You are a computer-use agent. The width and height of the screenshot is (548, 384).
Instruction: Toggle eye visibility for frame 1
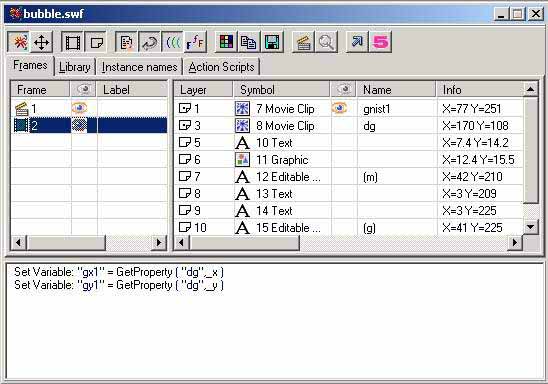[x=79, y=108]
